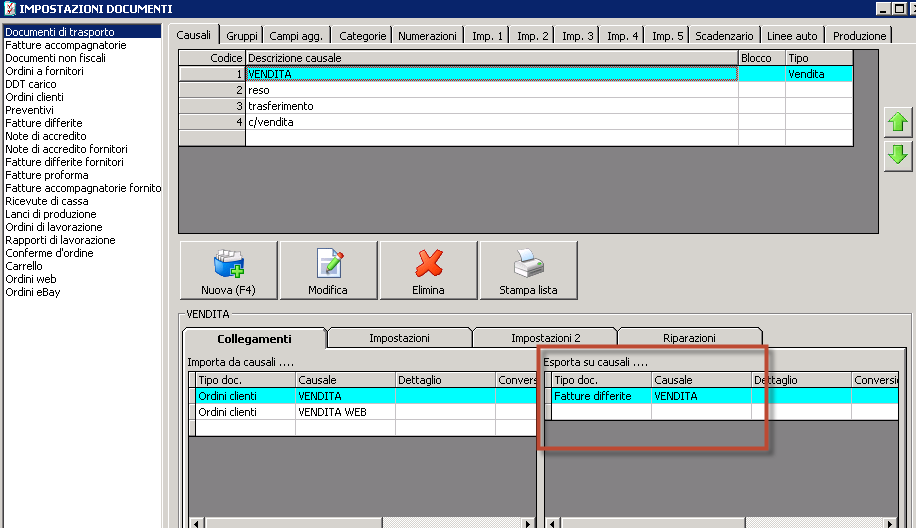Choose Fatture proforma
The height and width of the screenshot is (528, 916).
(82, 175)
